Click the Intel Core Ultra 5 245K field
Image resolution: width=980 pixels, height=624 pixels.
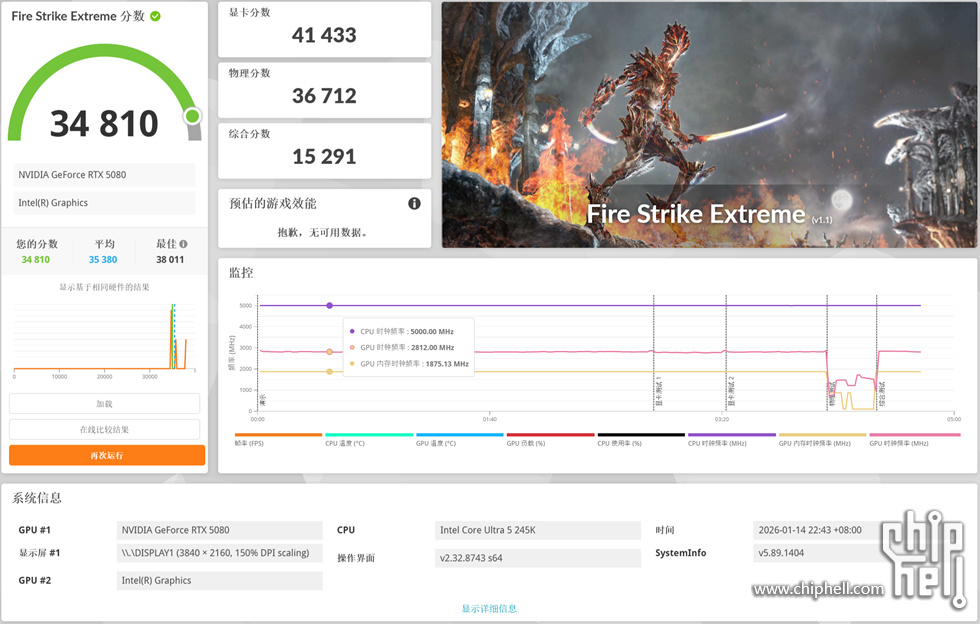(x=538, y=530)
